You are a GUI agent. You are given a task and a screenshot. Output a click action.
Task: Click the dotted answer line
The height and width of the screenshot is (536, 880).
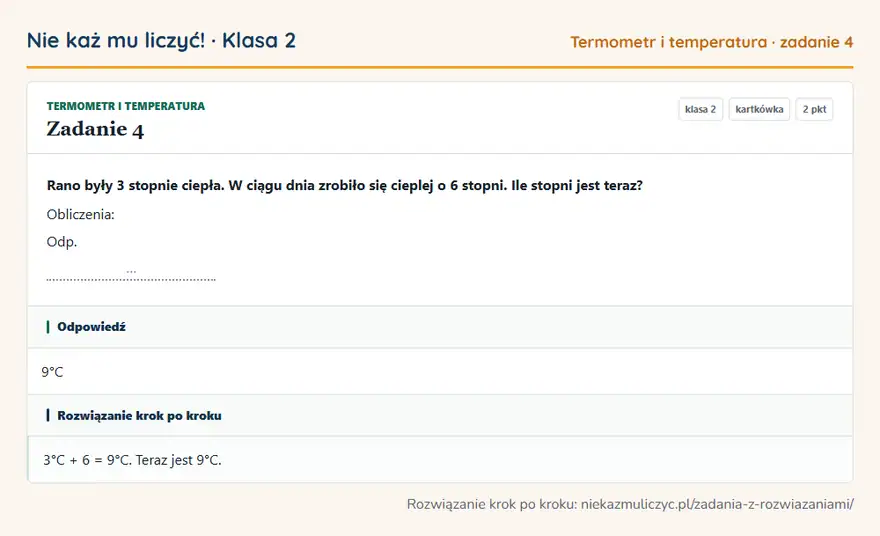coord(131,278)
